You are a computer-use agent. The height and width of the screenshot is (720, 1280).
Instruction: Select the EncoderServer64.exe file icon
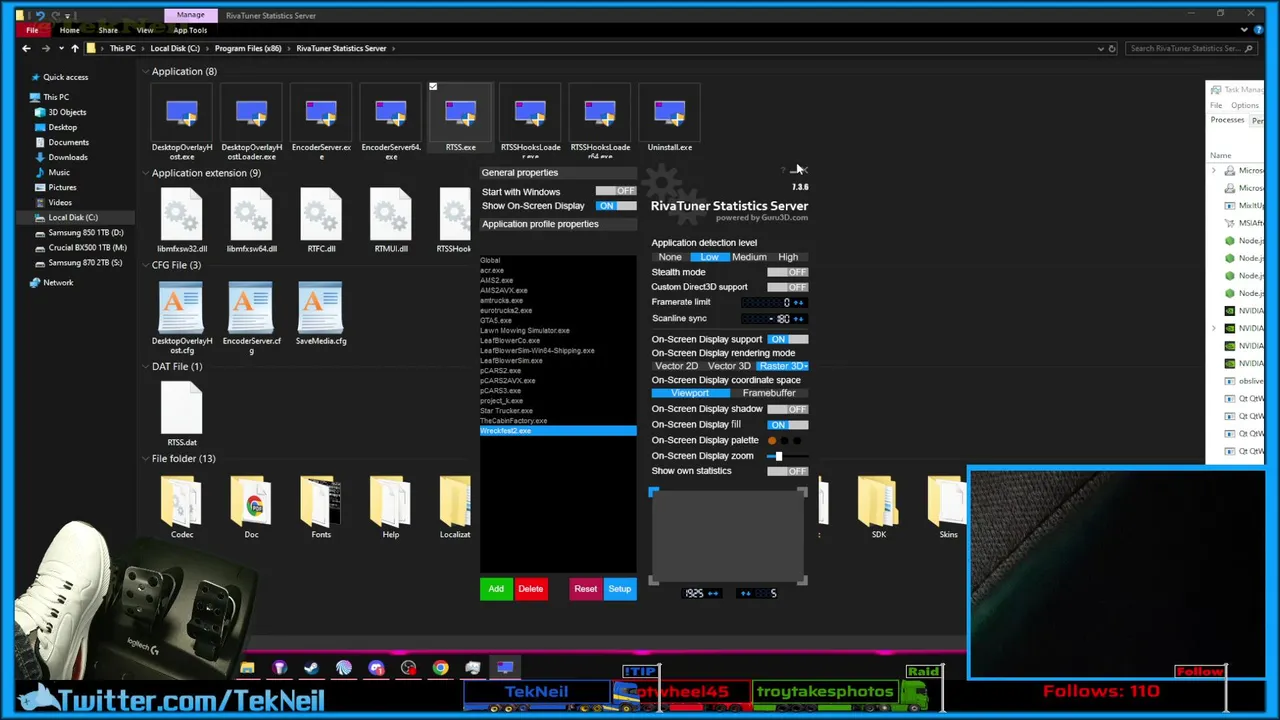pyautogui.click(x=391, y=115)
